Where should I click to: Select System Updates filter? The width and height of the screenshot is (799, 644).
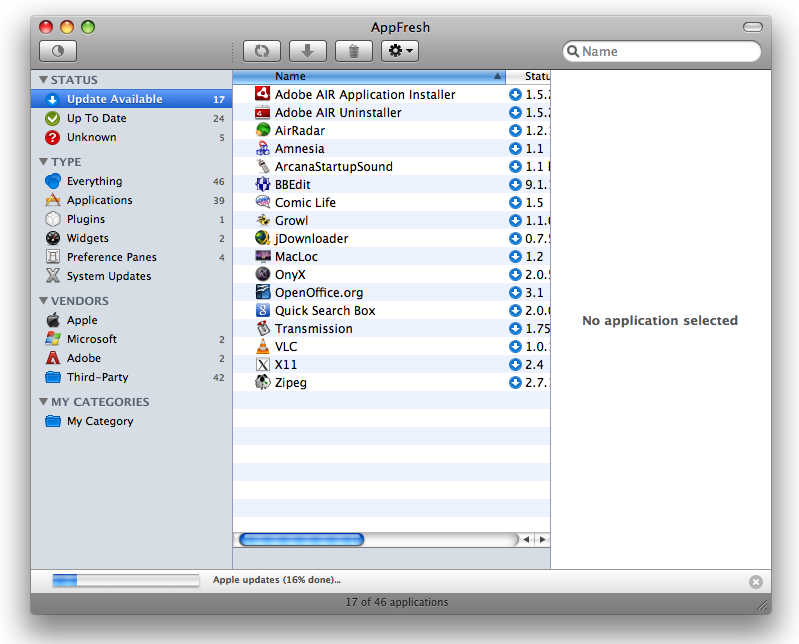point(131,276)
